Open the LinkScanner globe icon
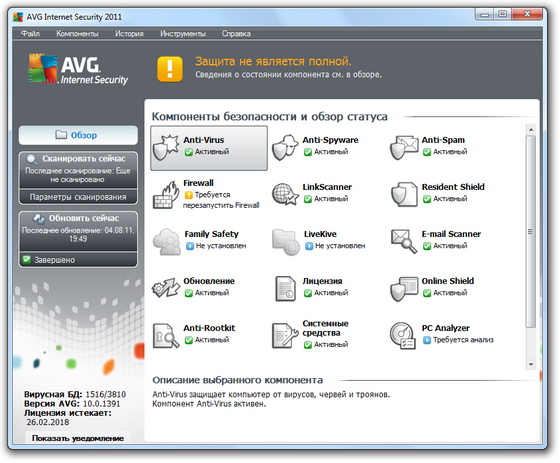This screenshot has height=463, width=560. (x=285, y=194)
